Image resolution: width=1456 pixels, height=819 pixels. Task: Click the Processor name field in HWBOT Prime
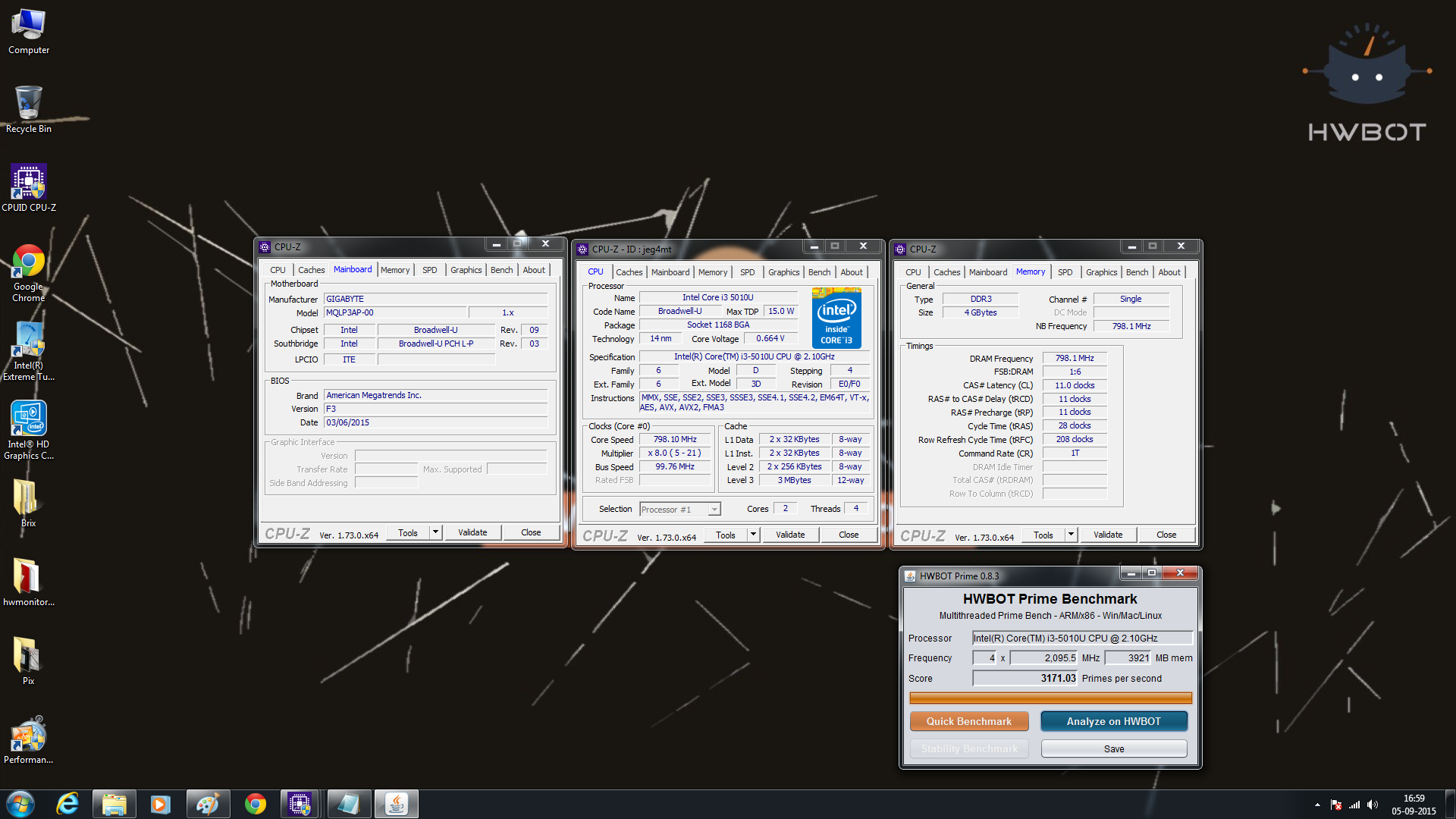coord(1082,639)
